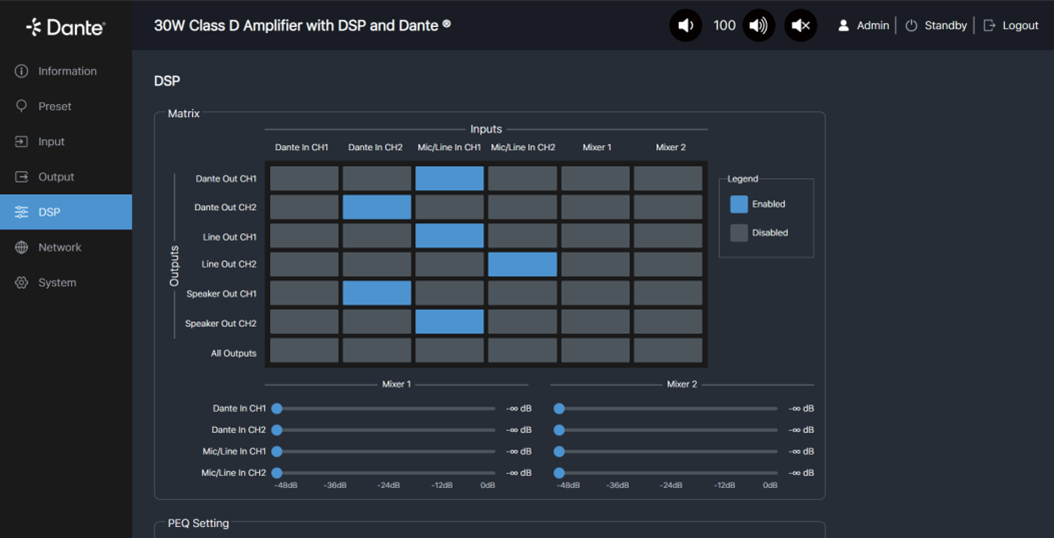Click the Standby power icon

pyautogui.click(x=911, y=26)
